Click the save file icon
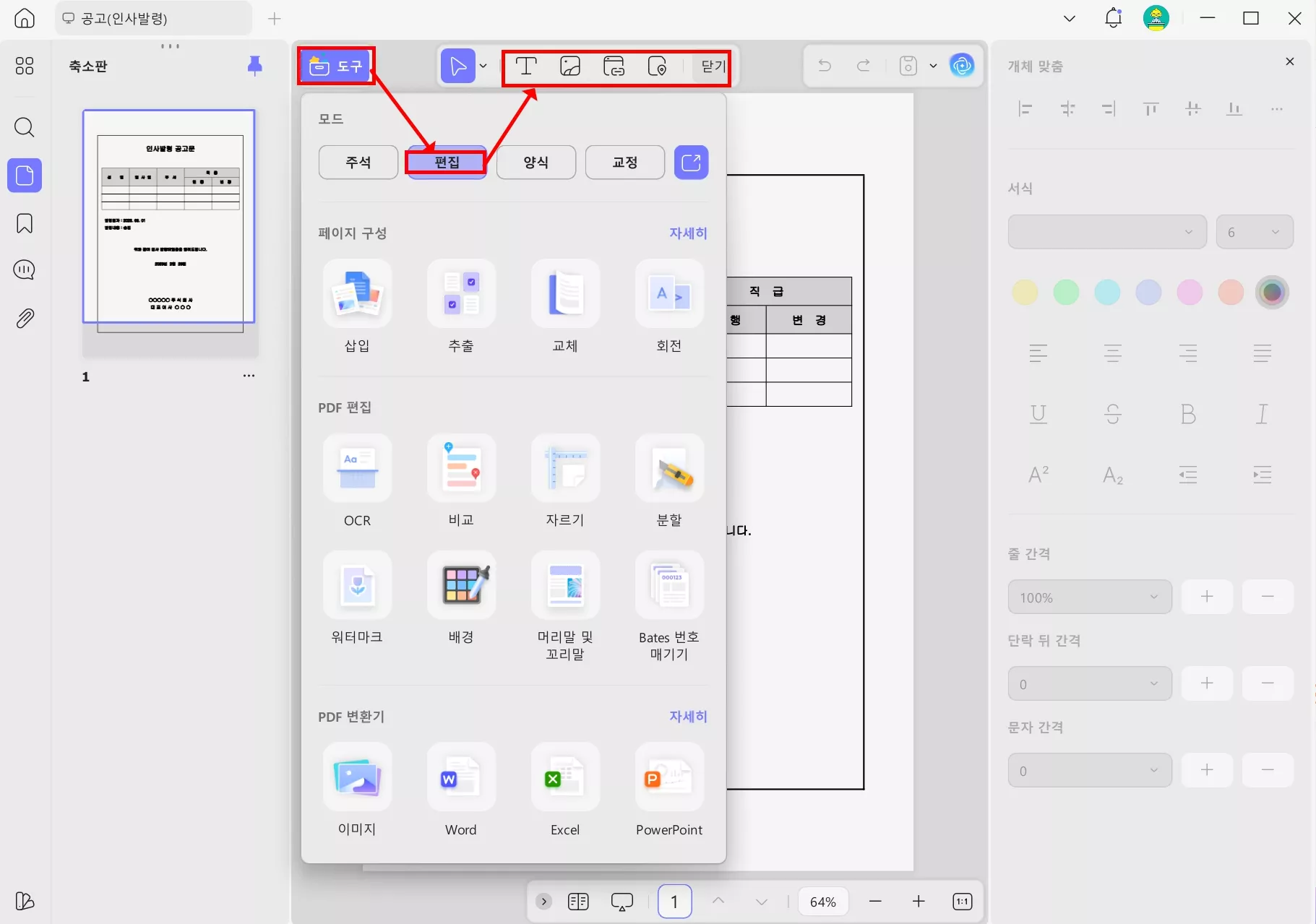Screen dimensions: 1316x924 pos(908,66)
